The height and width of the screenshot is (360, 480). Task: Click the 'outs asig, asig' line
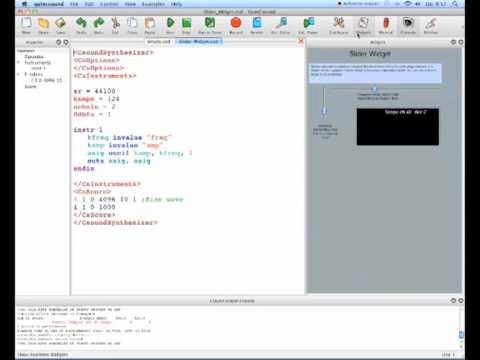point(119,161)
